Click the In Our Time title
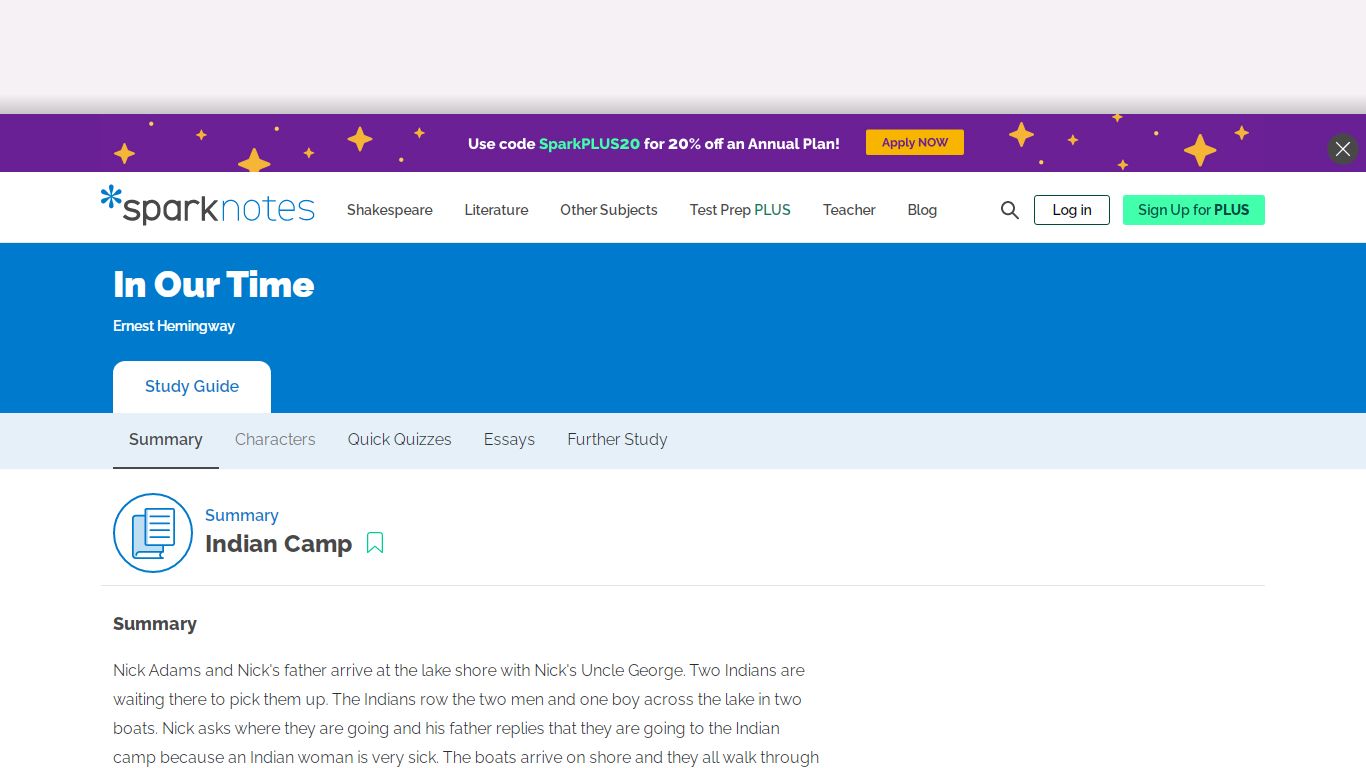The height and width of the screenshot is (768, 1366). (214, 285)
